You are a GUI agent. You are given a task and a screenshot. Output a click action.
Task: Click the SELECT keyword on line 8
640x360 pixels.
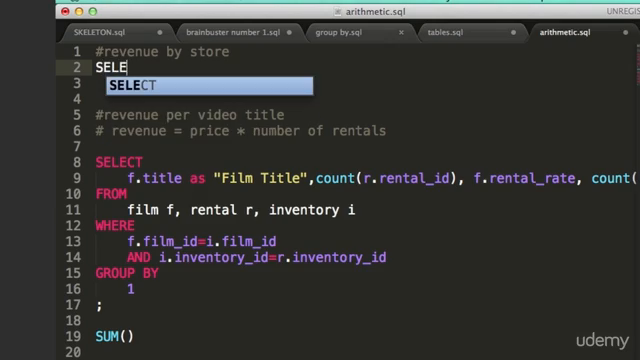click(x=119, y=162)
